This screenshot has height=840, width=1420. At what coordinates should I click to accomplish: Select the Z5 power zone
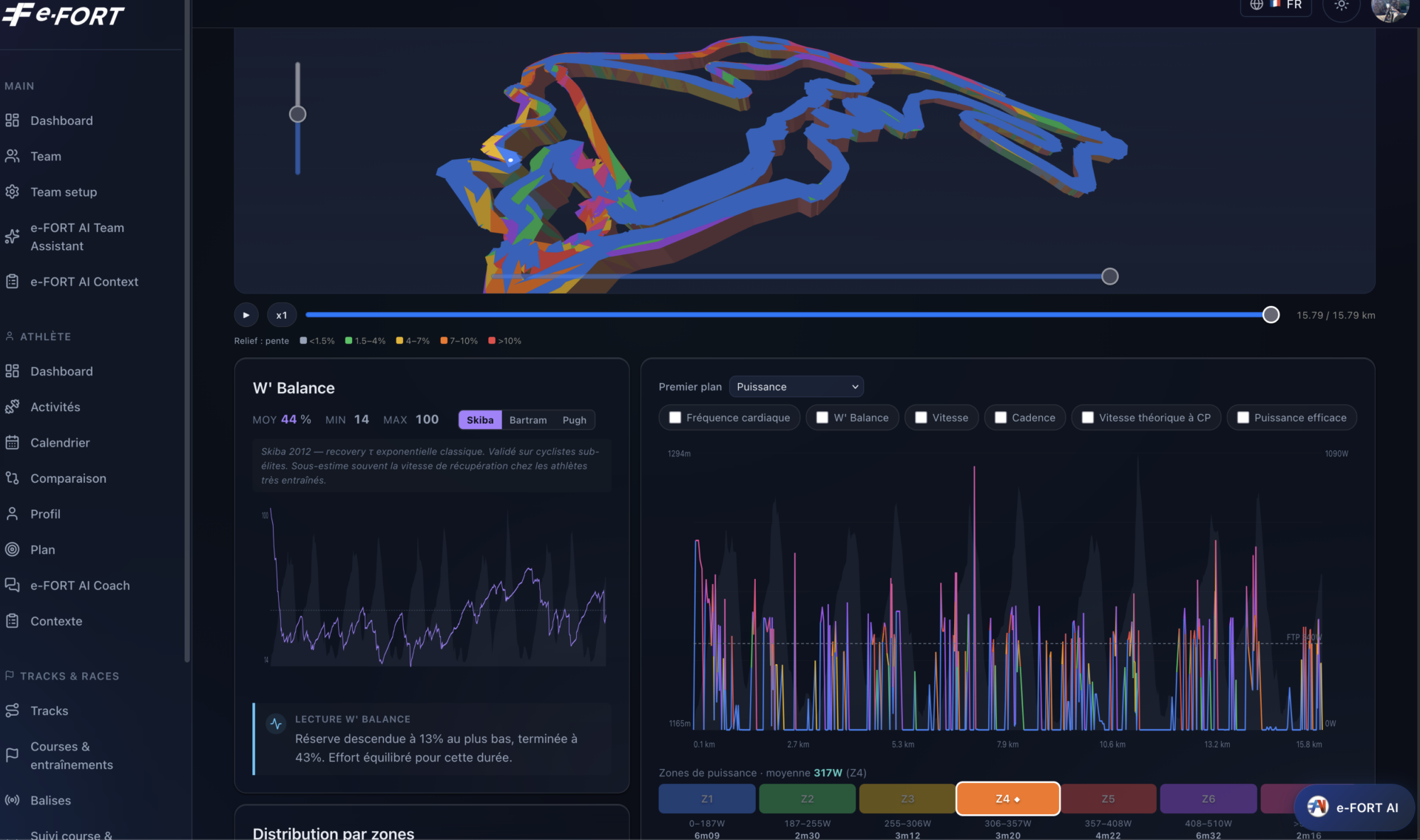(x=1108, y=799)
